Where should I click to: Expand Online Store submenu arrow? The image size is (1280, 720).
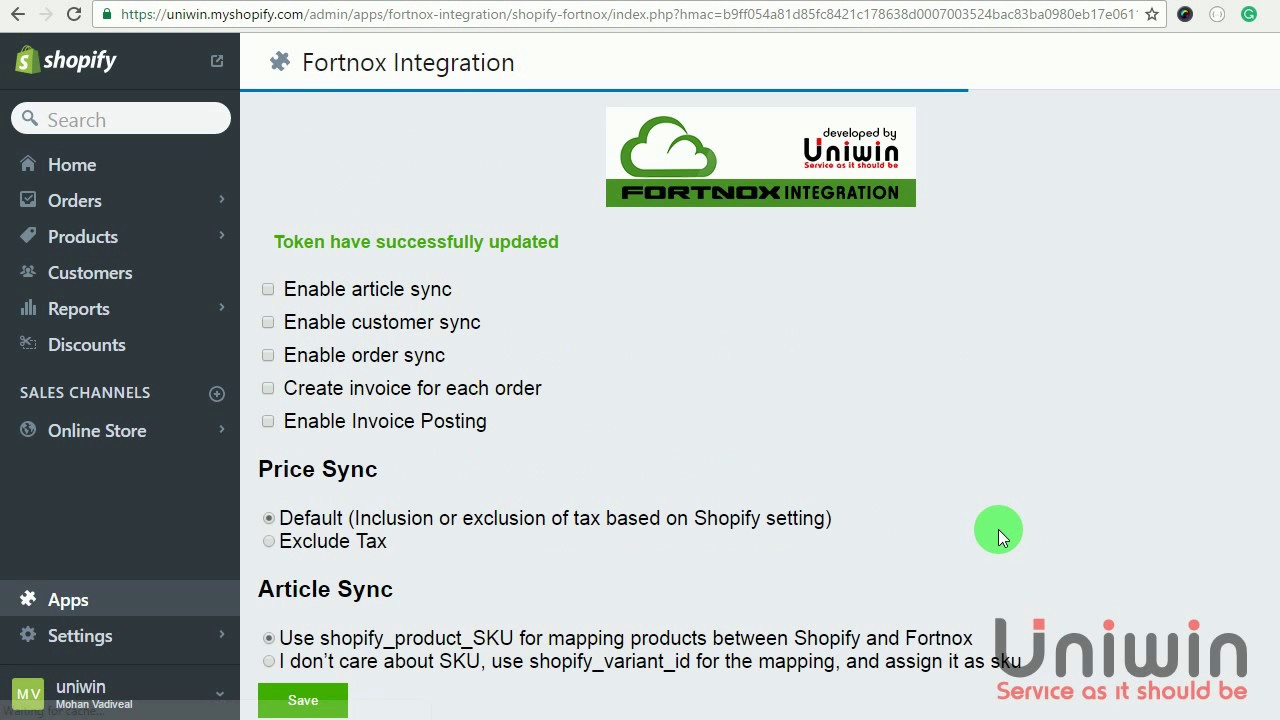click(x=222, y=430)
